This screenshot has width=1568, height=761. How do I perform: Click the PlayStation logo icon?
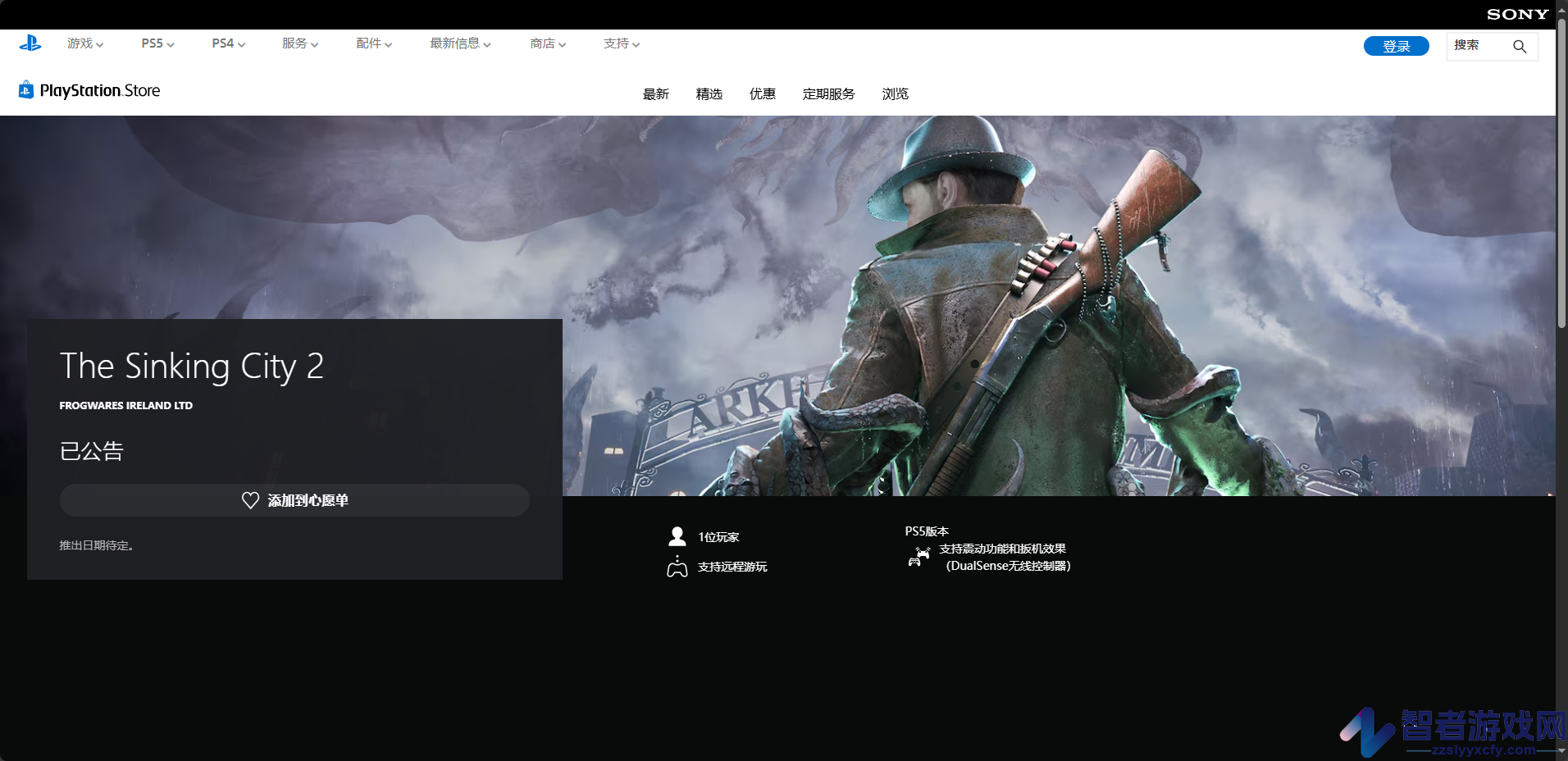pyautogui.click(x=30, y=43)
